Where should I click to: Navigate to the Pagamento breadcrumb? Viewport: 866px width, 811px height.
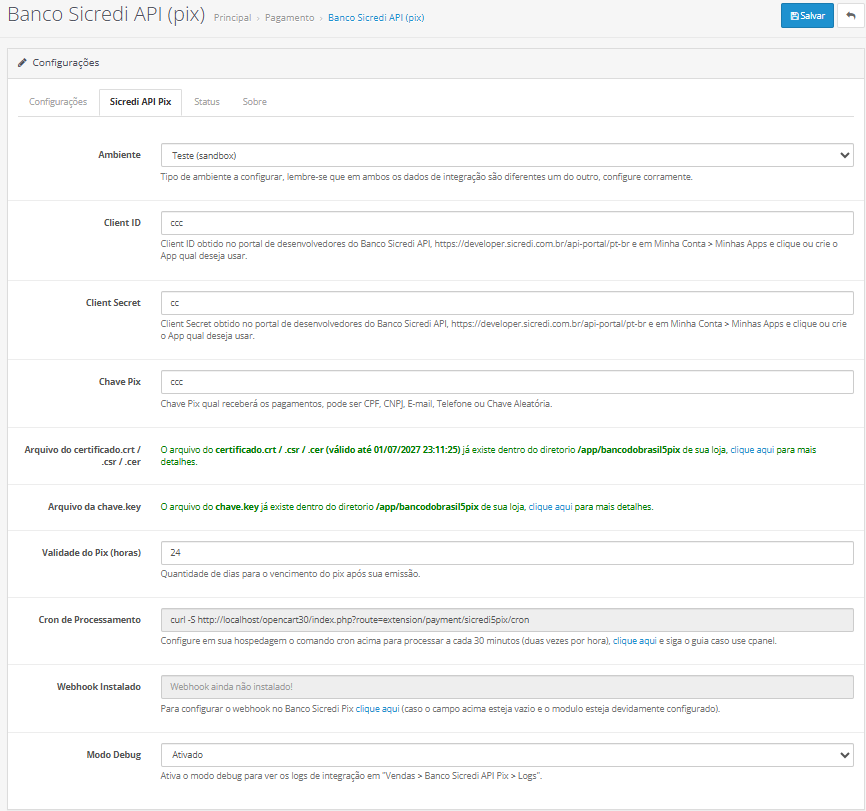click(x=289, y=18)
